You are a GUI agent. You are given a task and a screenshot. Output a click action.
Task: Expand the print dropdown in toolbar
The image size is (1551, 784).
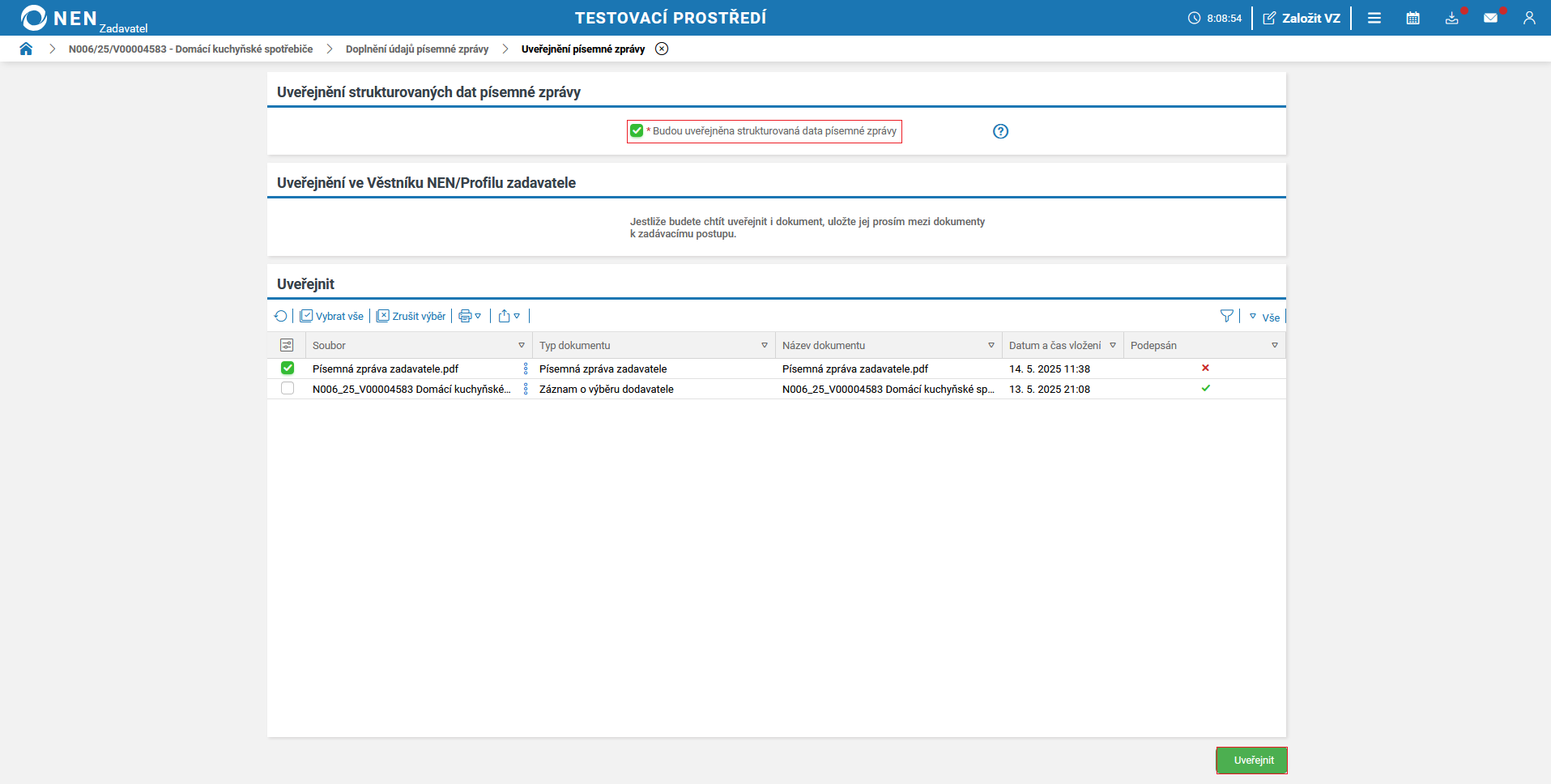pyautogui.click(x=471, y=317)
